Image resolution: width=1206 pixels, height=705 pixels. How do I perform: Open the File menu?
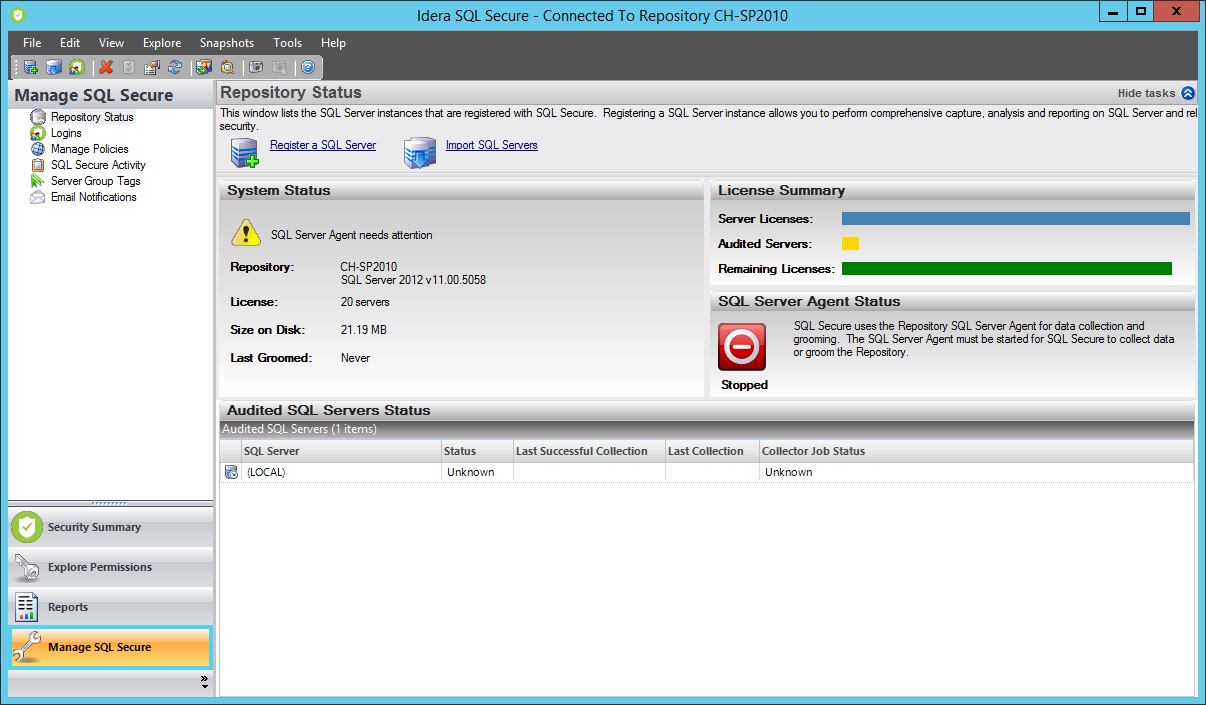click(32, 43)
